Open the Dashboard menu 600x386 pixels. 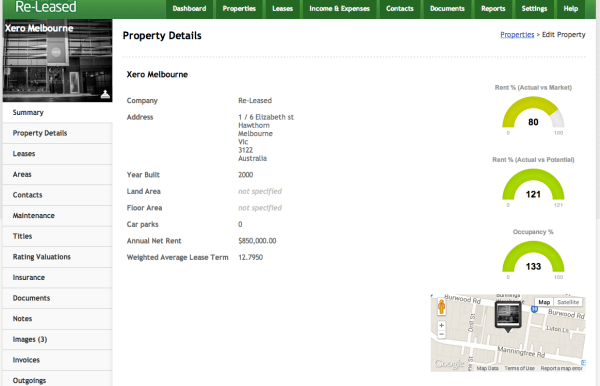click(x=189, y=9)
